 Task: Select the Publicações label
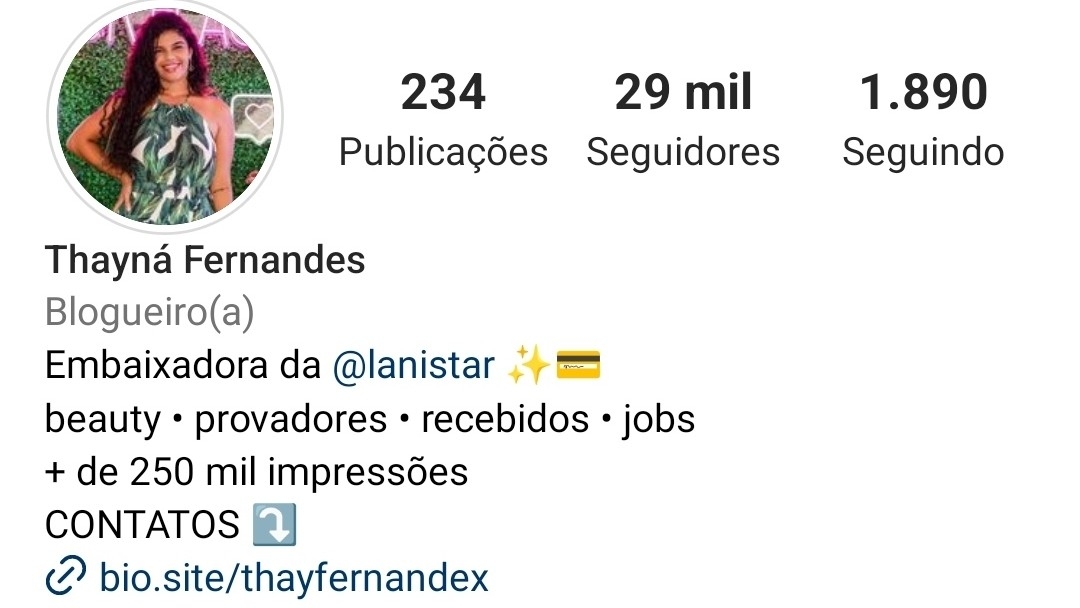click(443, 153)
